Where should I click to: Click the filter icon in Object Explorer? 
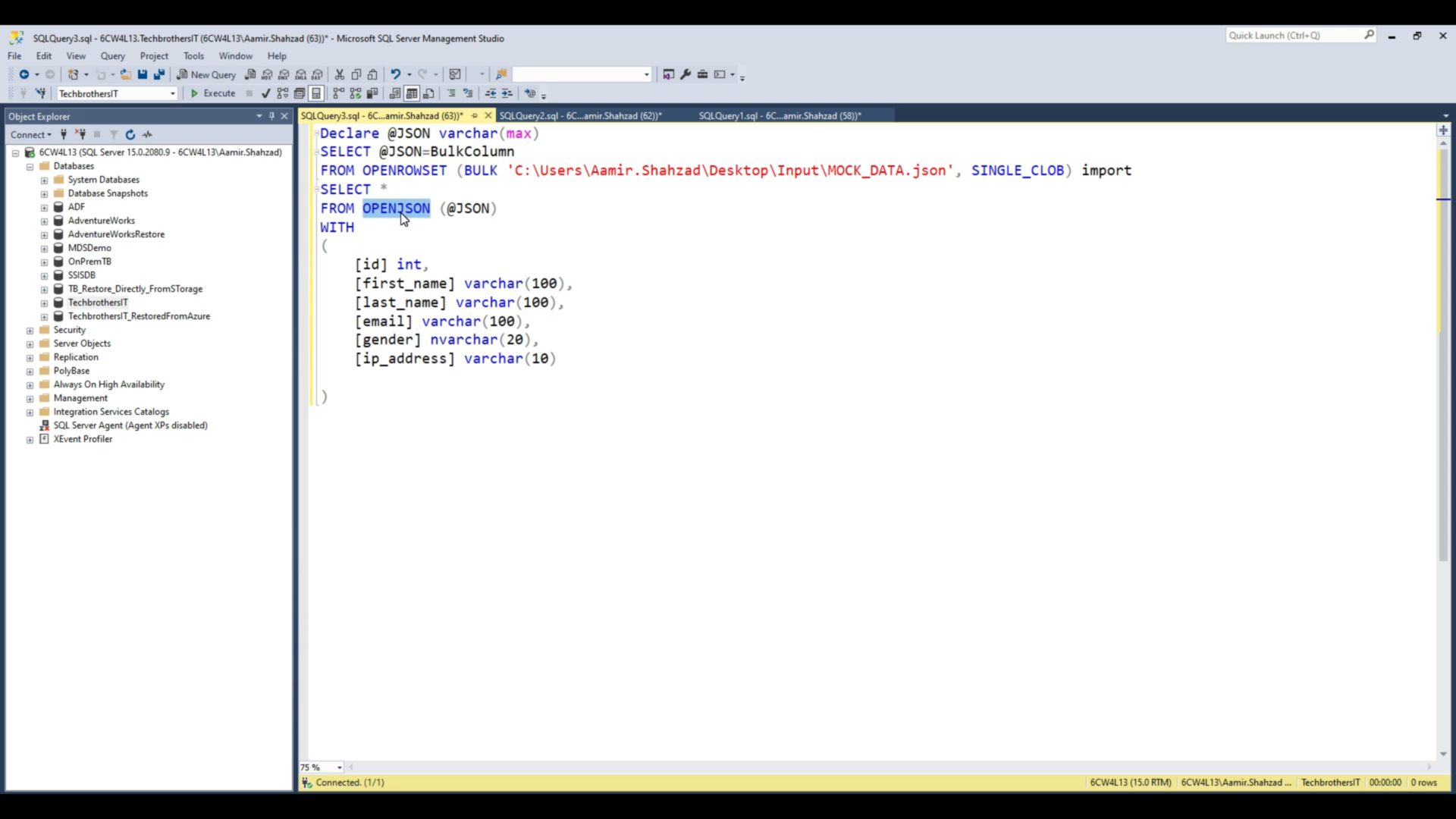pyautogui.click(x=114, y=134)
